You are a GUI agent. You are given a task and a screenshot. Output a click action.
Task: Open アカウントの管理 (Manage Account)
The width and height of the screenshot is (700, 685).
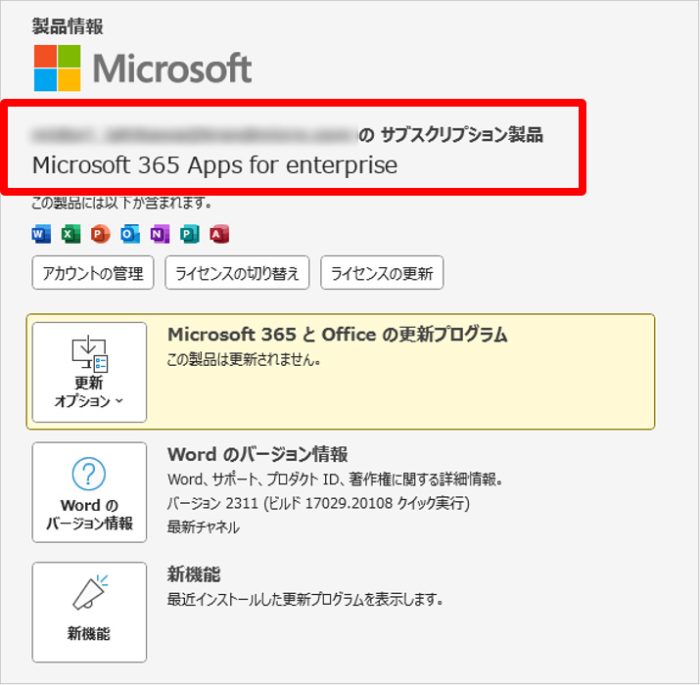point(93,273)
